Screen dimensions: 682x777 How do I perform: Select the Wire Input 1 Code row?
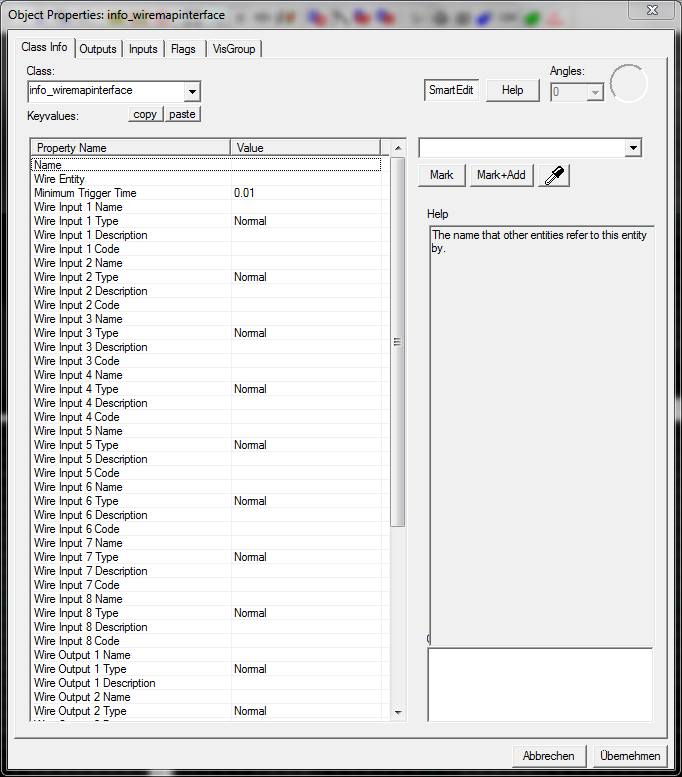coord(206,249)
